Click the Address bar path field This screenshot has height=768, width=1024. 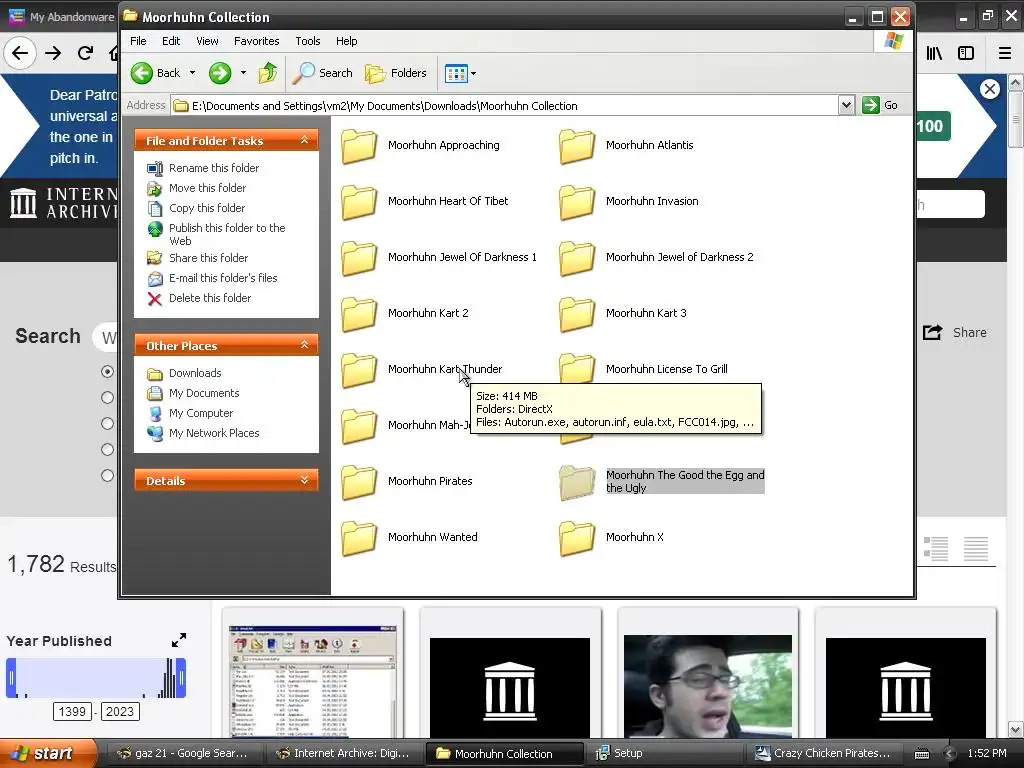tap(505, 106)
